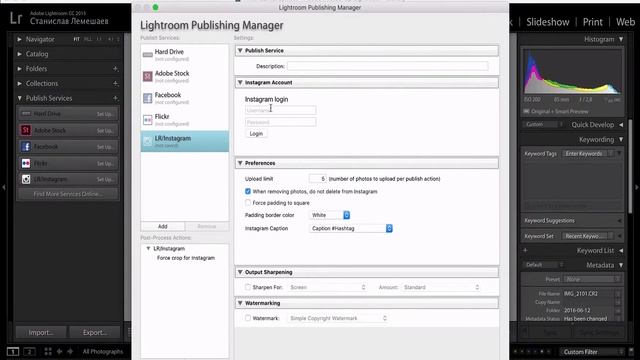Viewport: 640px width, 360px height.
Task: Expand the Folders panel
Action: coord(19,69)
